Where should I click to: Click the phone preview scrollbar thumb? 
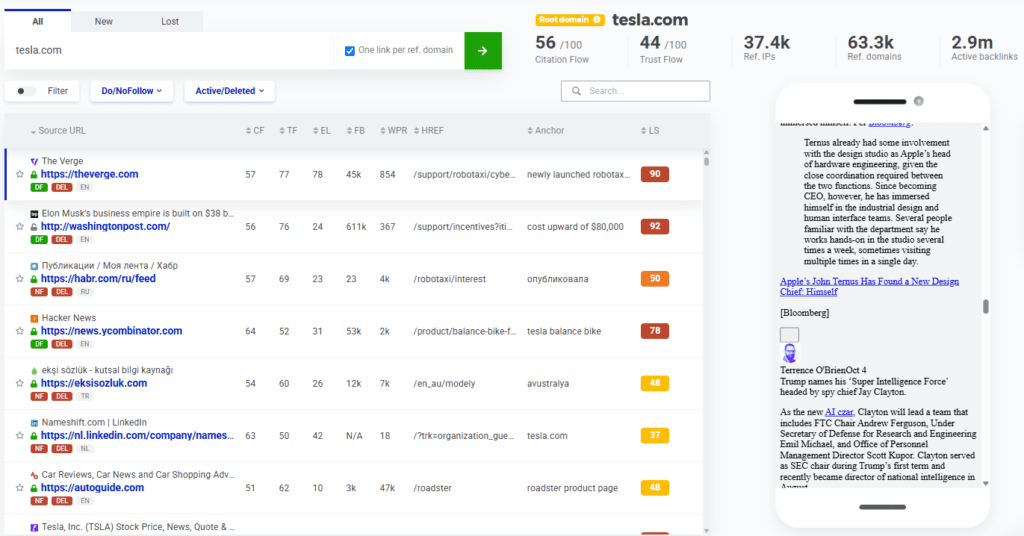coord(985,306)
